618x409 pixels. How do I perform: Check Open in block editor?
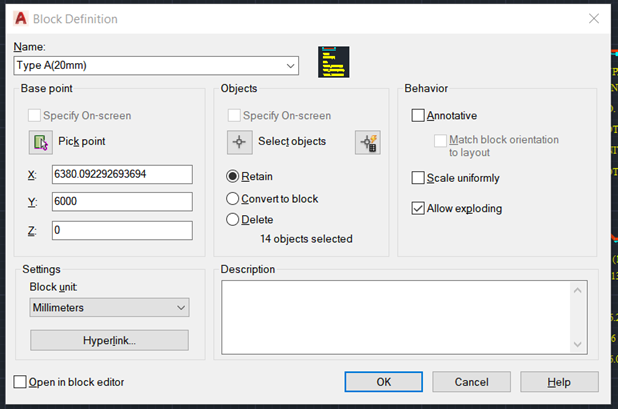point(20,382)
